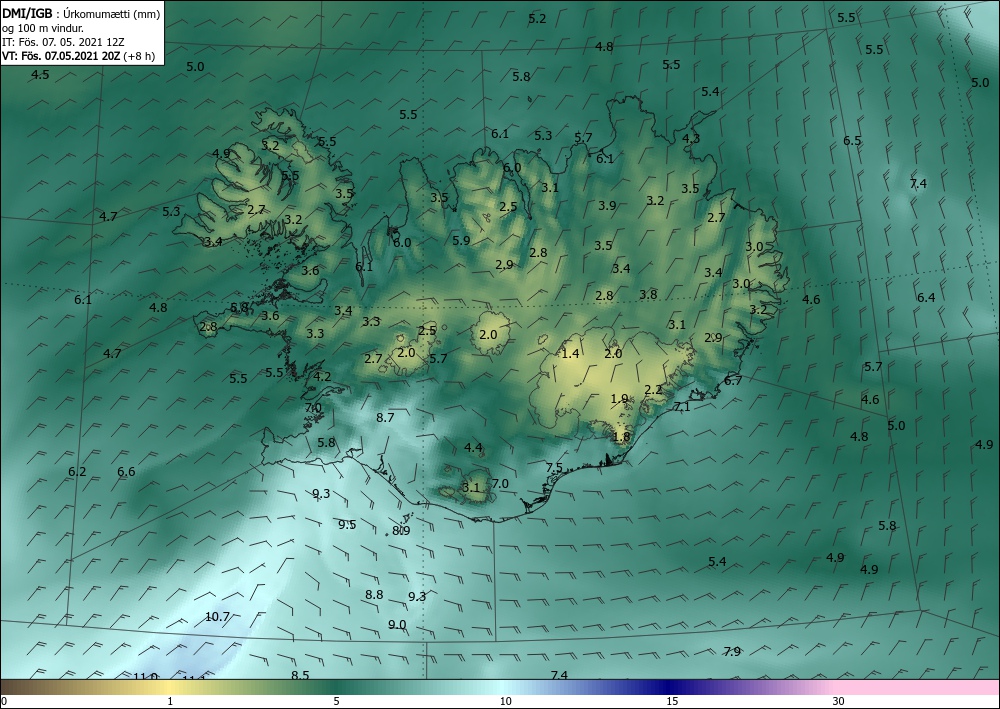Click the 7.5 value on the south coast
The height and width of the screenshot is (709, 1000).
tap(554, 467)
